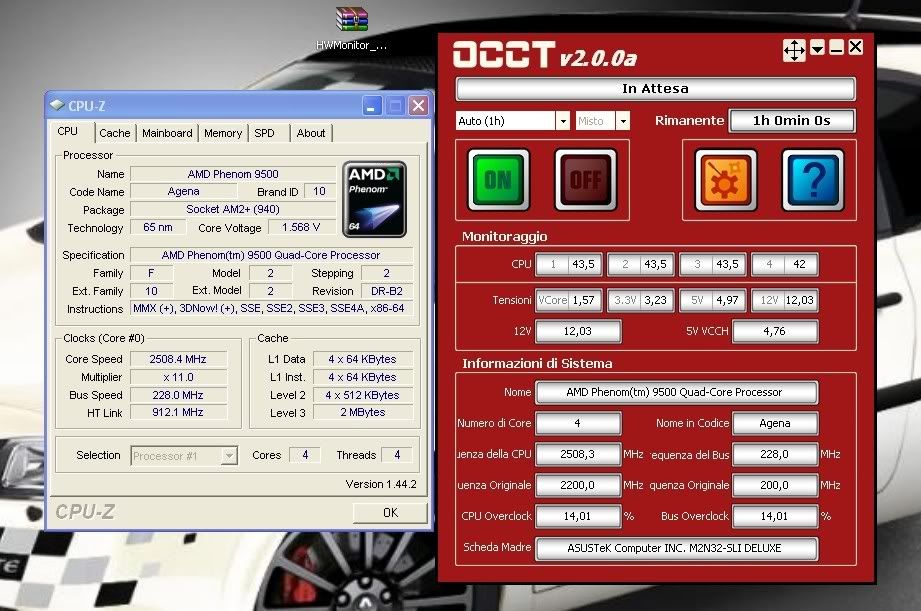Screen dimensions: 921x611
Task: Switch to the CPU tab in CPU-Z
Action: point(68,132)
